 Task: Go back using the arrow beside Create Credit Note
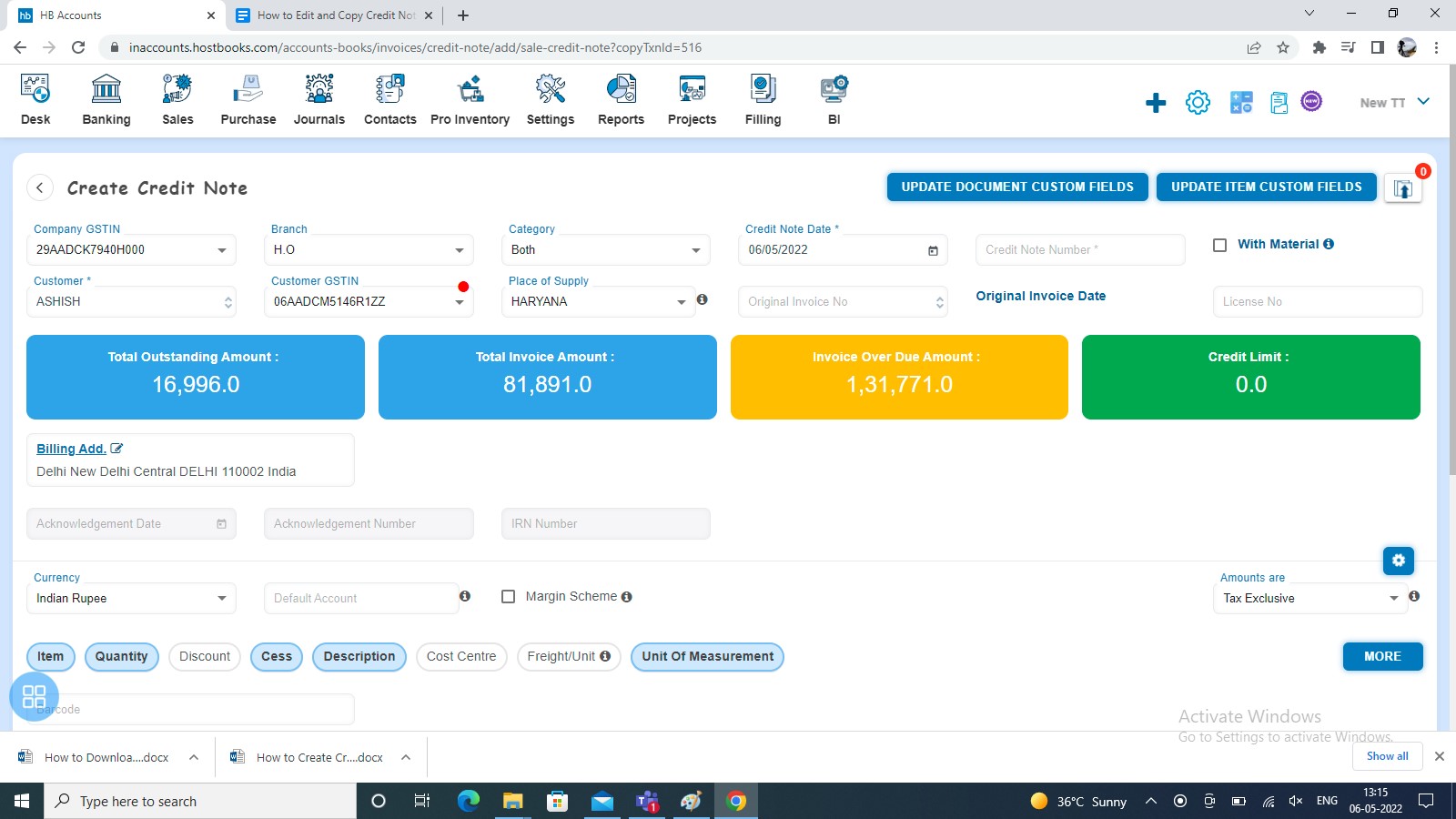coord(40,187)
